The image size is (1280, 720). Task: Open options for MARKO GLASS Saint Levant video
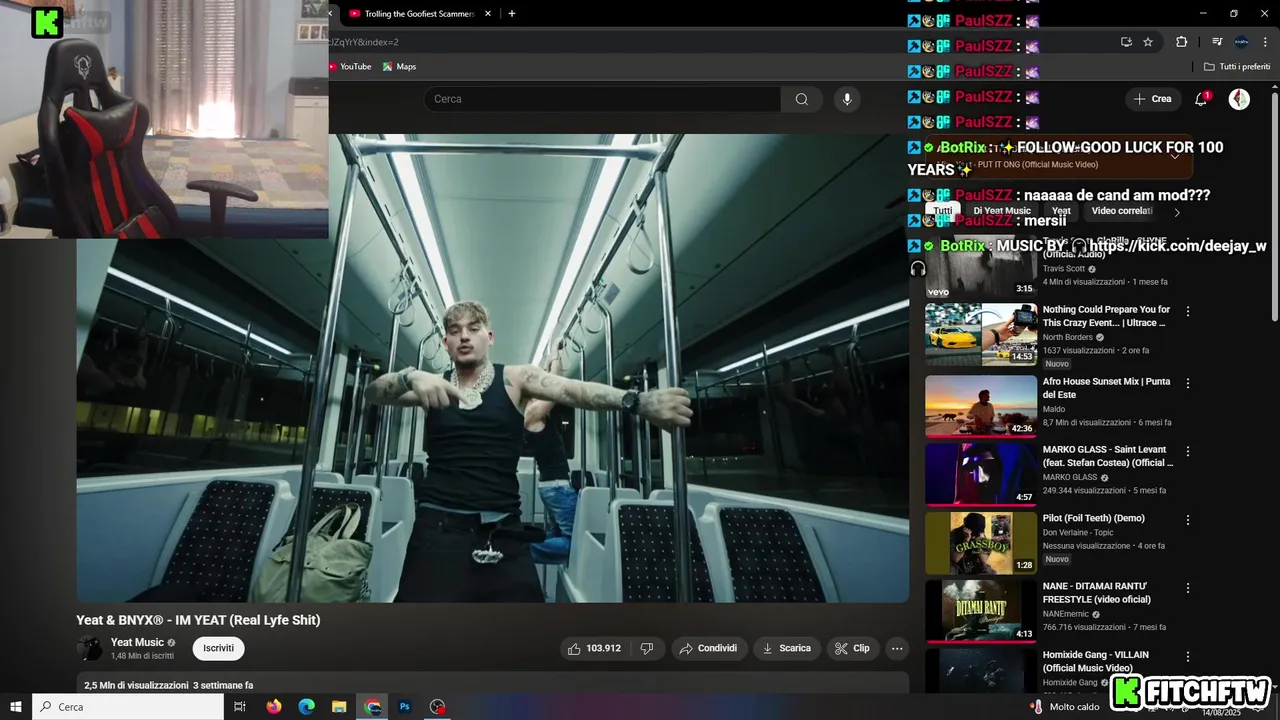[1188, 451]
